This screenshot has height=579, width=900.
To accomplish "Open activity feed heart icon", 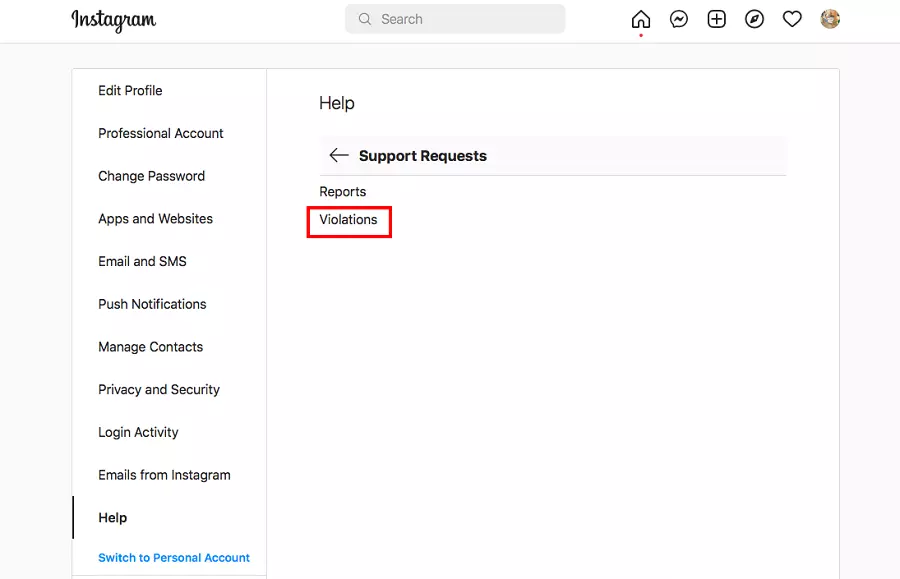I will 792,19.
